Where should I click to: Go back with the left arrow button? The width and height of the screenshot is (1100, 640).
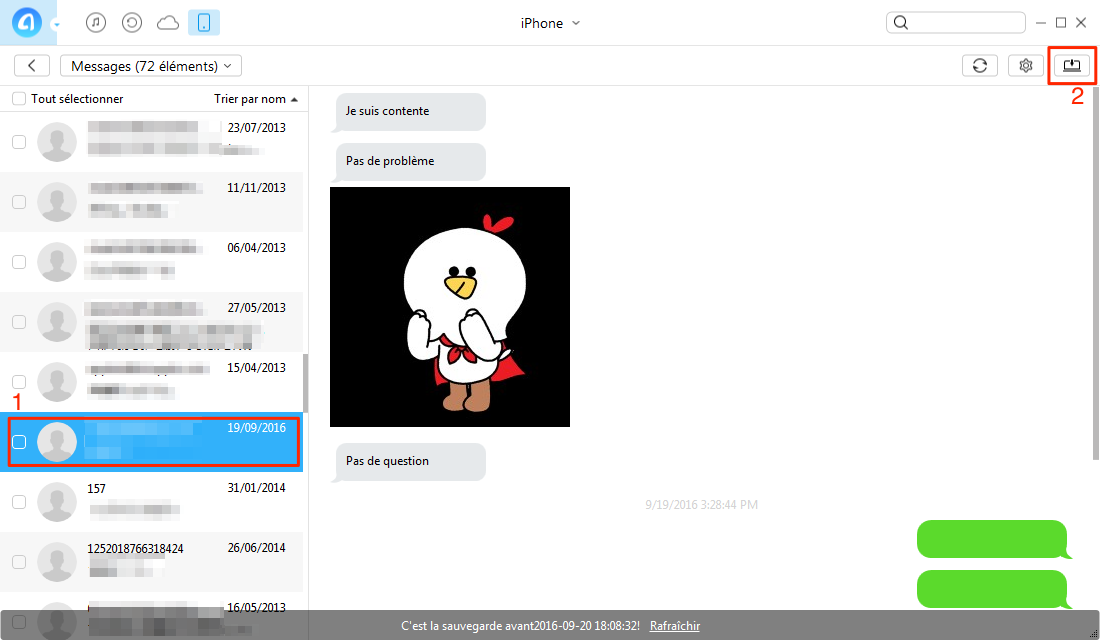32,65
